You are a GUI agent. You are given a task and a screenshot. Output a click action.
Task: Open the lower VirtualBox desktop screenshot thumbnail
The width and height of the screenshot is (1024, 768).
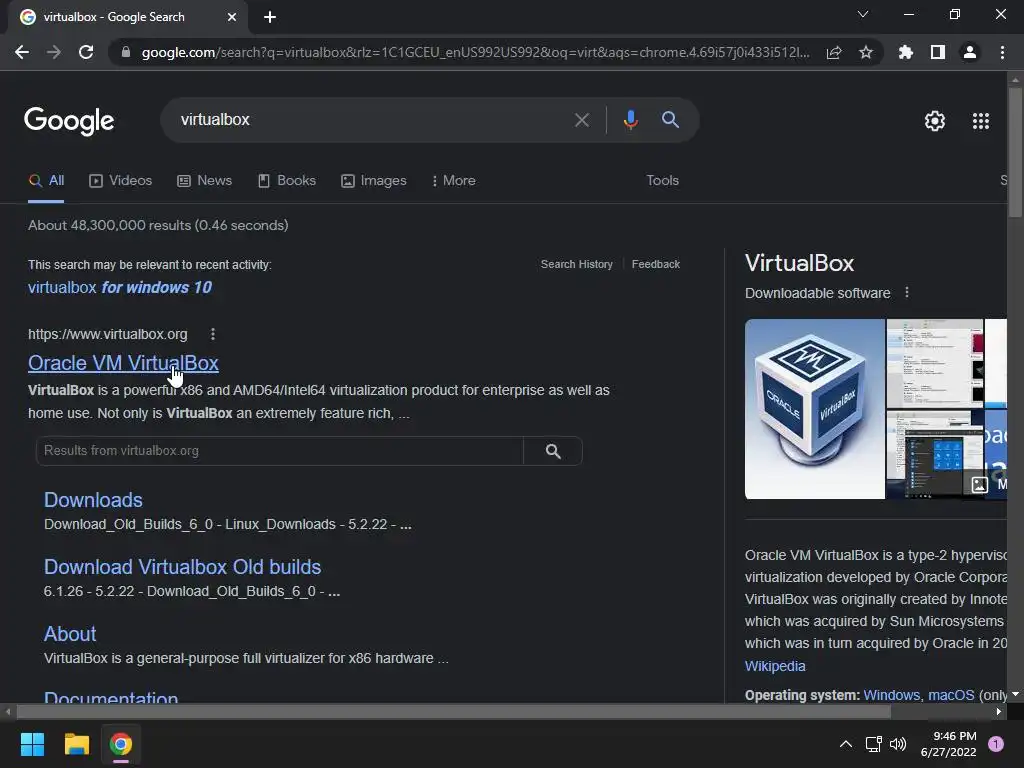pos(935,455)
